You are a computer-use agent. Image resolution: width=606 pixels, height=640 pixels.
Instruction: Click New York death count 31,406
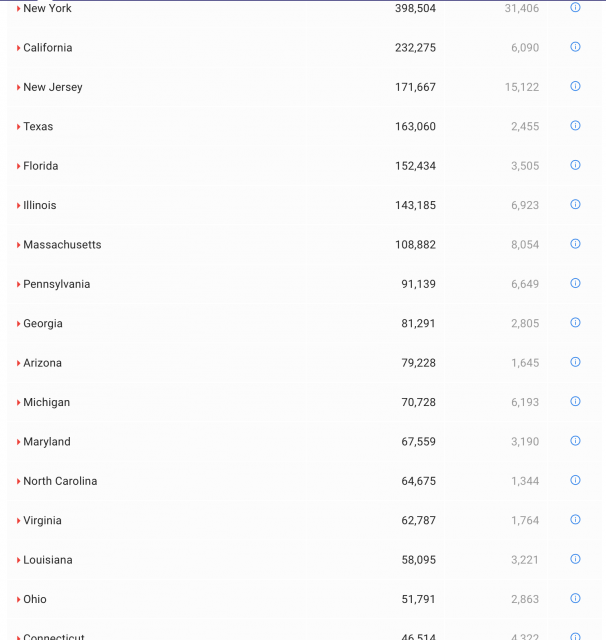(x=522, y=8)
